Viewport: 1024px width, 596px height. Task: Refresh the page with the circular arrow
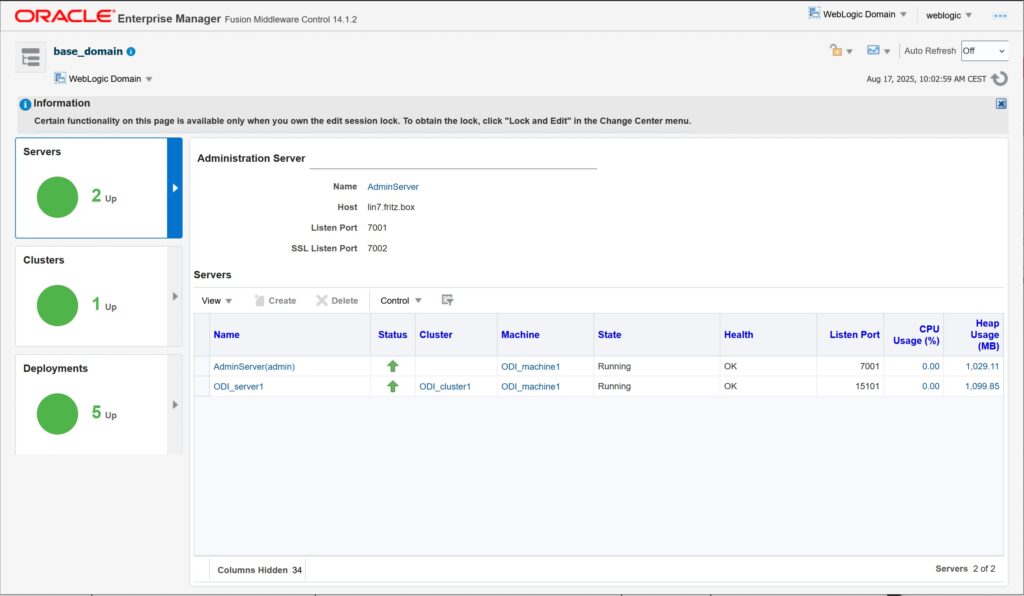coord(999,79)
